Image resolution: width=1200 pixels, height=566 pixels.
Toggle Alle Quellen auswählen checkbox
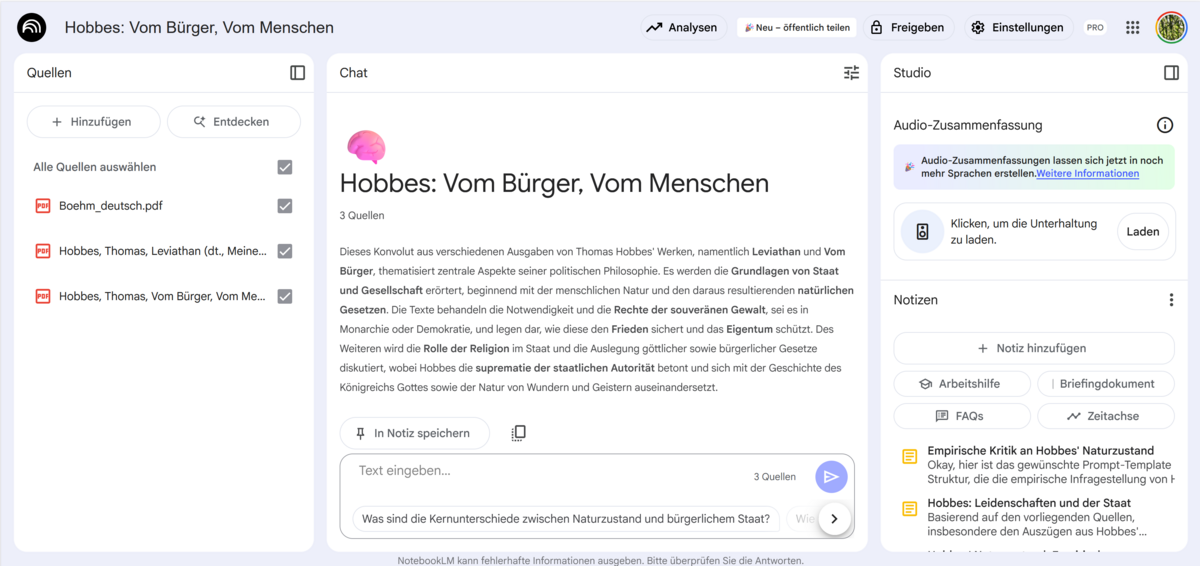pos(285,167)
